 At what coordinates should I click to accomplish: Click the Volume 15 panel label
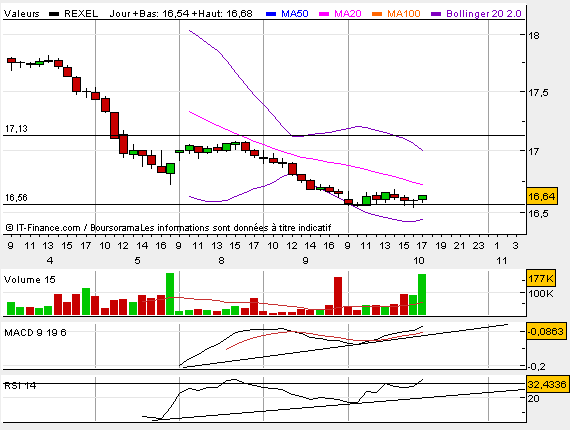point(29,280)
